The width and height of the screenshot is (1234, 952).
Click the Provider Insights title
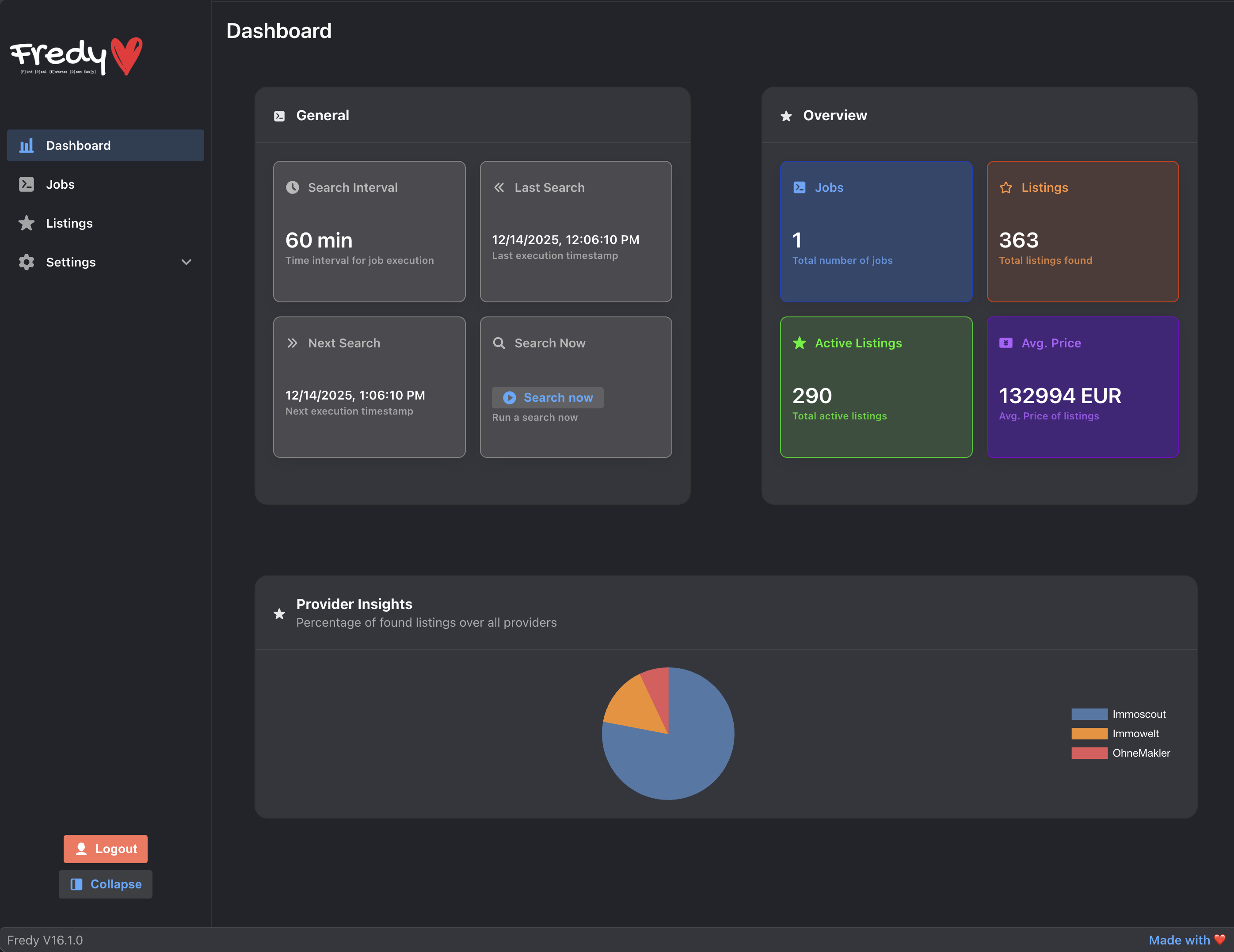354,604
